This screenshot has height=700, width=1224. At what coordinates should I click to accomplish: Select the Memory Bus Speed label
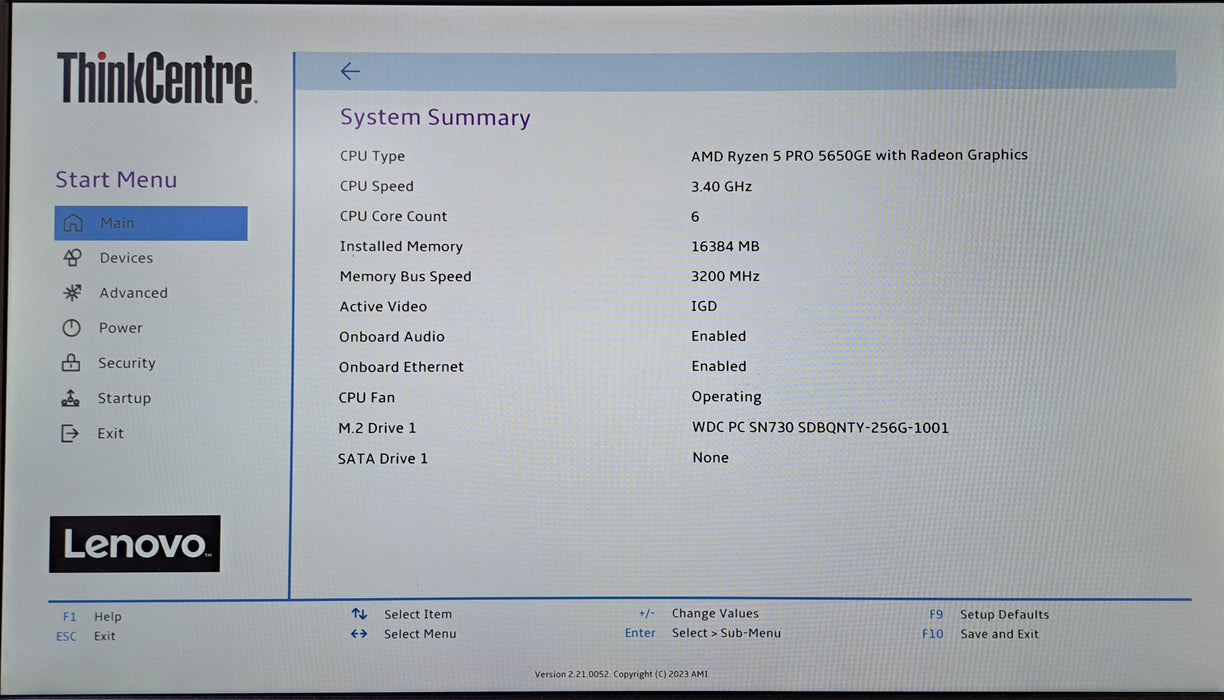(405, 276)
